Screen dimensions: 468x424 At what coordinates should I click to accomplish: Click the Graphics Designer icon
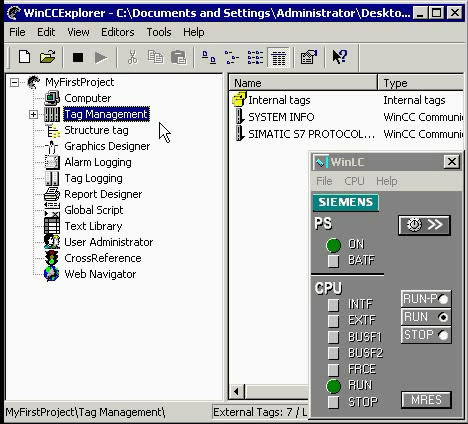coord(52,146)
